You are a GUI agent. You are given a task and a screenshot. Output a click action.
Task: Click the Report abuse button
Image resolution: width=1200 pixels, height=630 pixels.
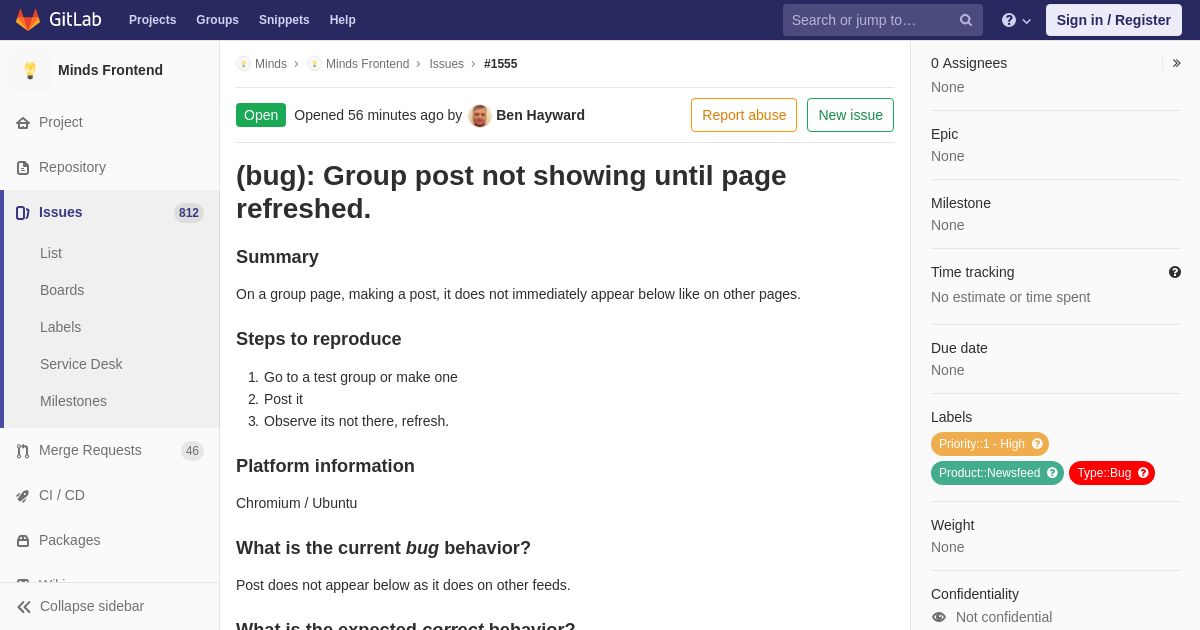pyautogui.click(x=744, y=115)
